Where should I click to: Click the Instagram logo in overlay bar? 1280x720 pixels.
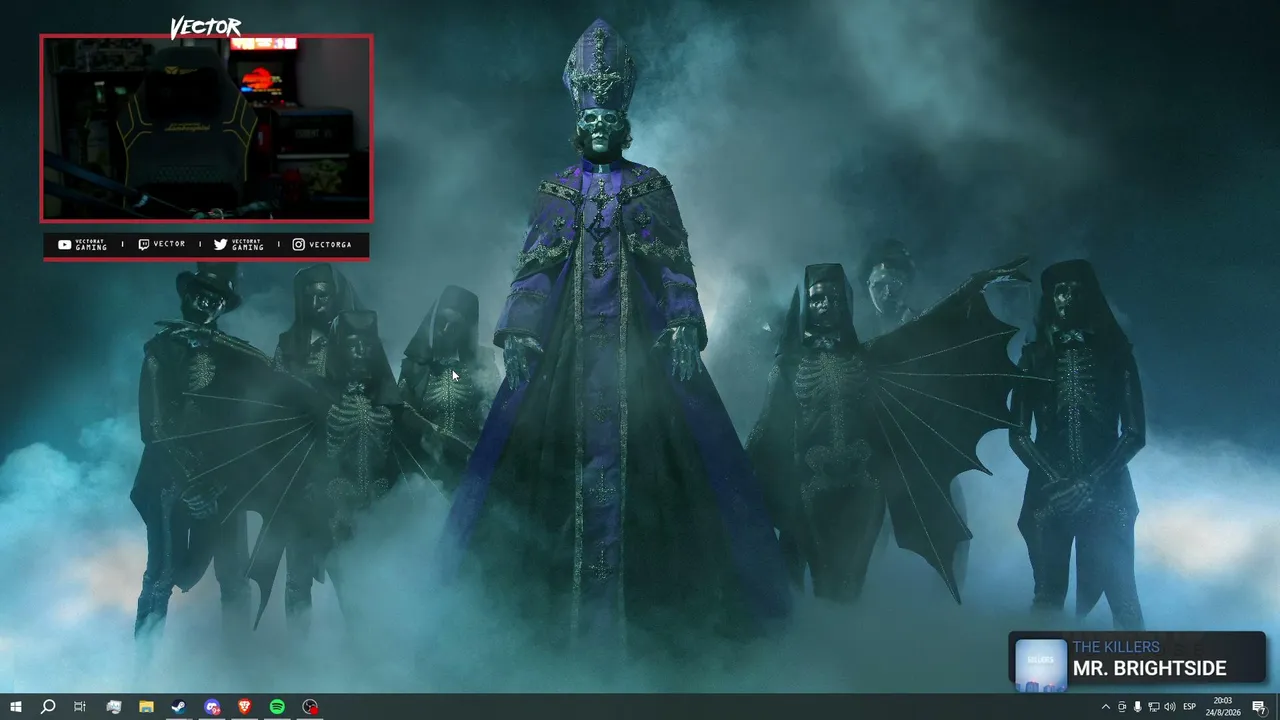pos(298,244)
